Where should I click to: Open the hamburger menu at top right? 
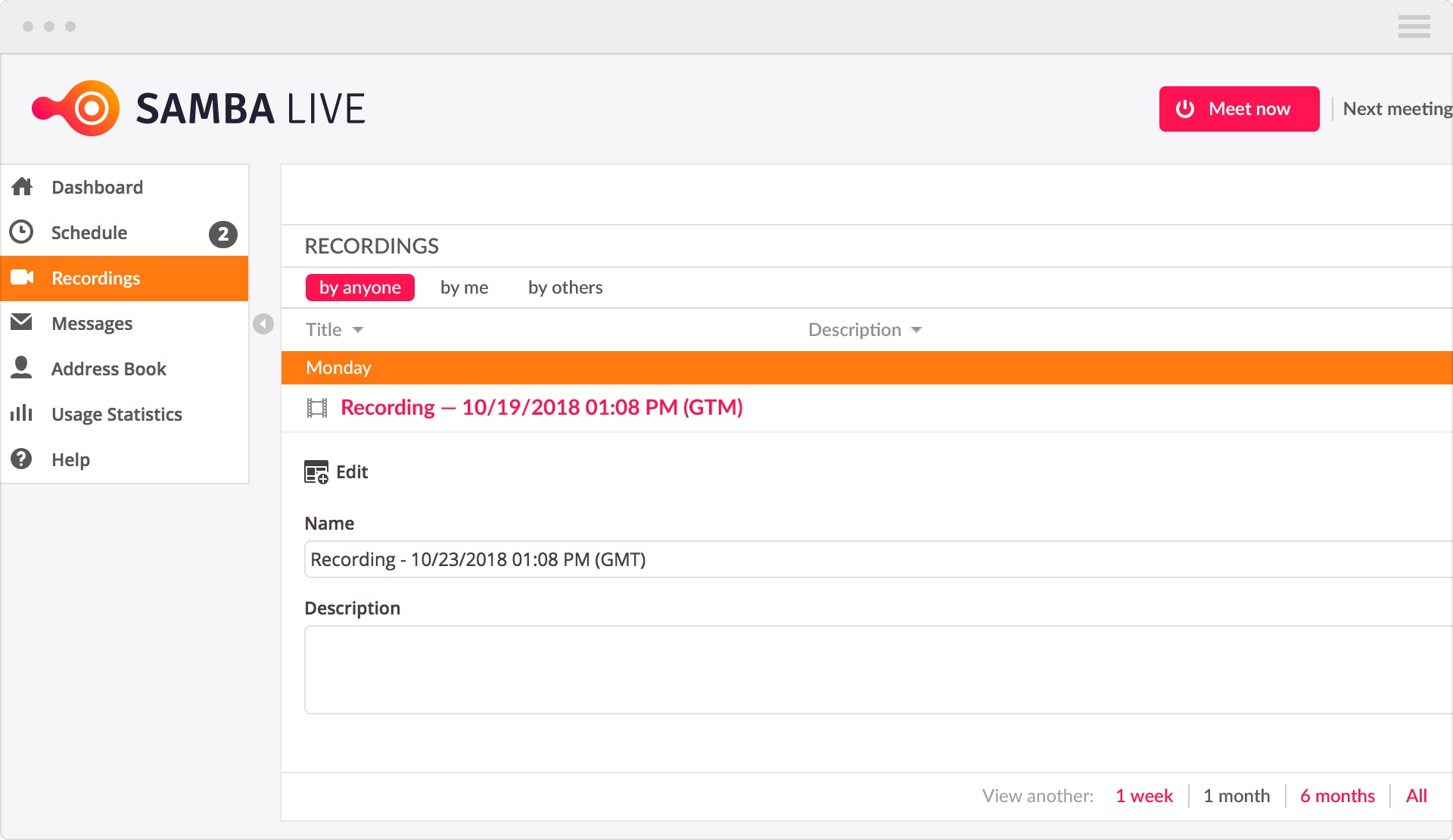pyautogui.click(x=1414, y=26)
